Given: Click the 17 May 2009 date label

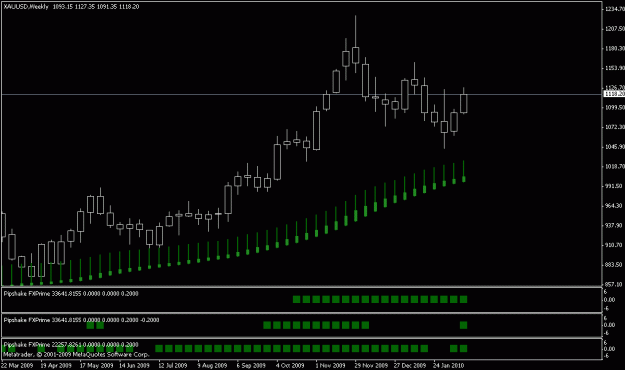Looking at the screenshot, I should click(96, 365).
